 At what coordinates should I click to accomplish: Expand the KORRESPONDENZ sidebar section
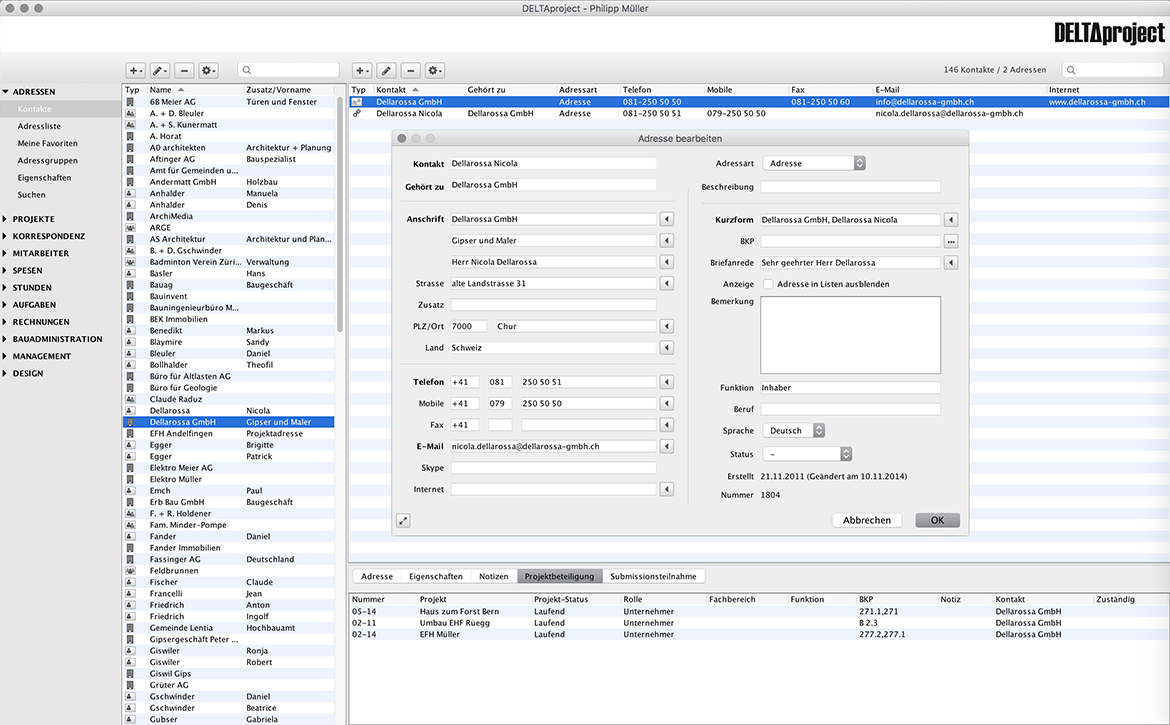click(5, 236)
